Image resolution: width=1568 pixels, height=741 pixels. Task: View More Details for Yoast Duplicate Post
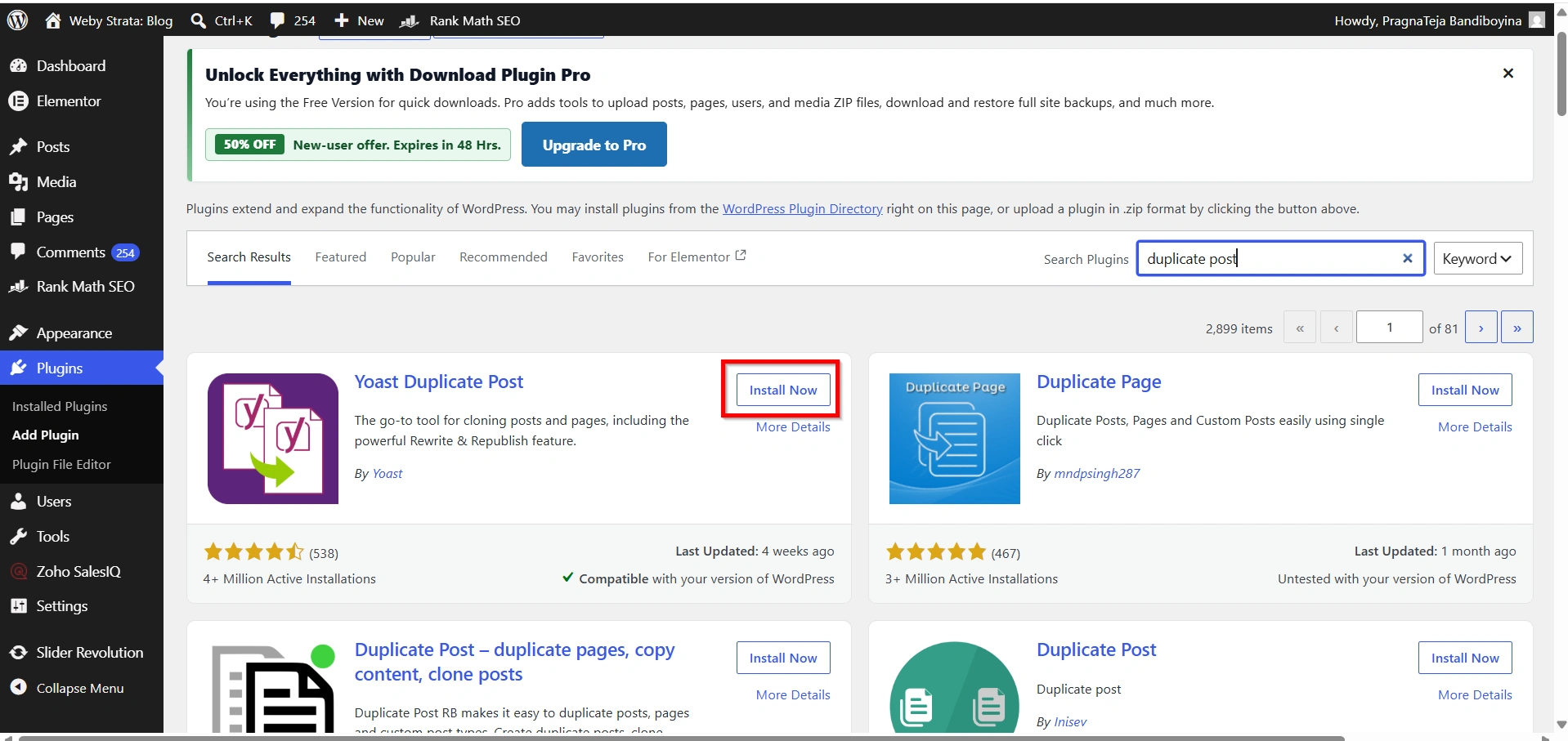[x=793, y=426]
